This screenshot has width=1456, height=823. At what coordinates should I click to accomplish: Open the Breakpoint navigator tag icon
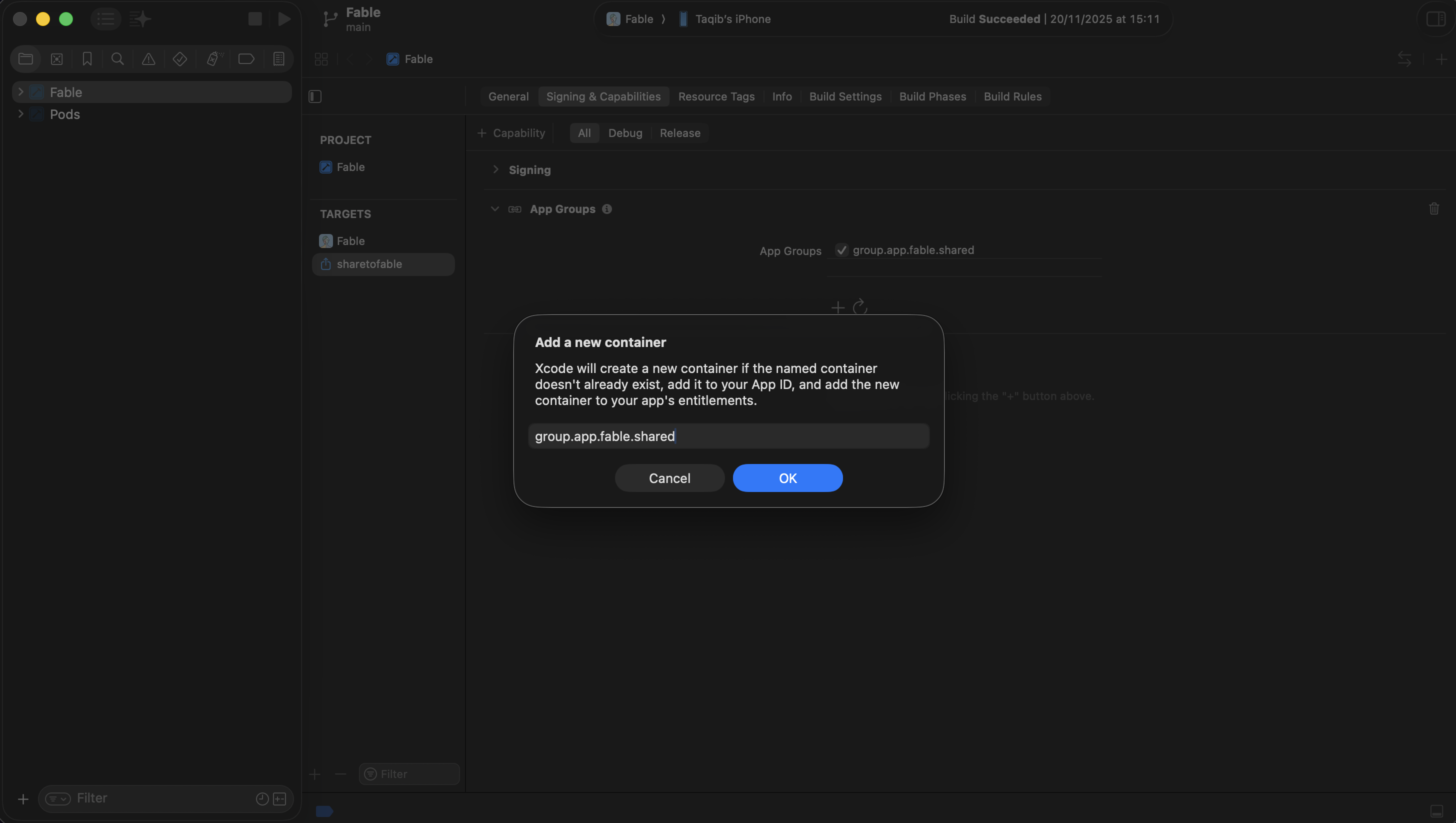click(246, 59)
